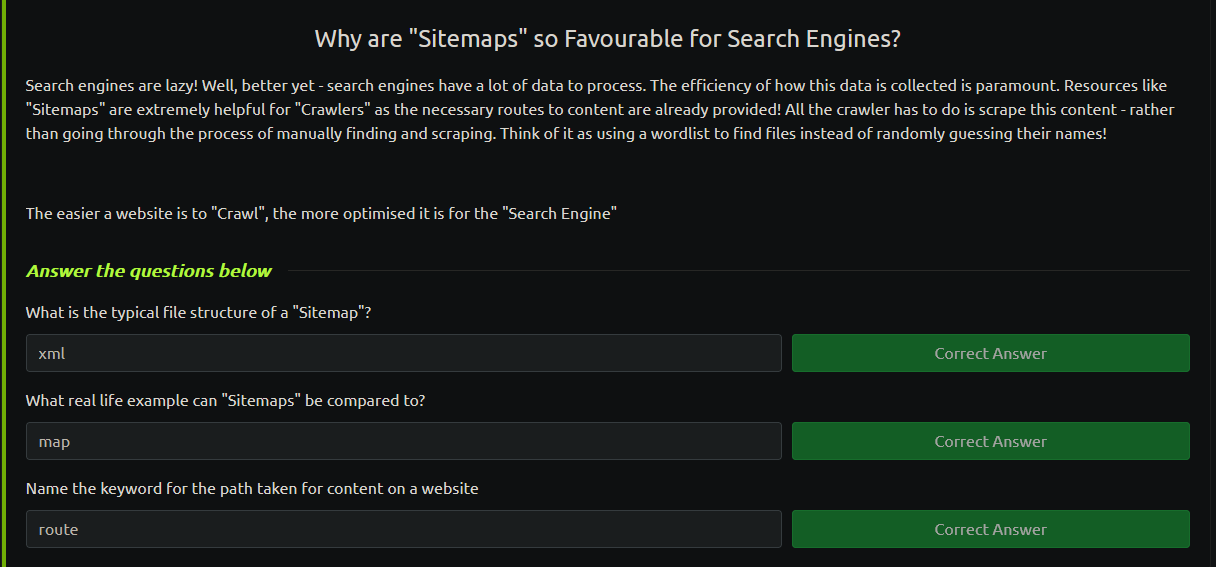
Task: Click the green vertical bar on the left edge
Action: pos(3,283)
